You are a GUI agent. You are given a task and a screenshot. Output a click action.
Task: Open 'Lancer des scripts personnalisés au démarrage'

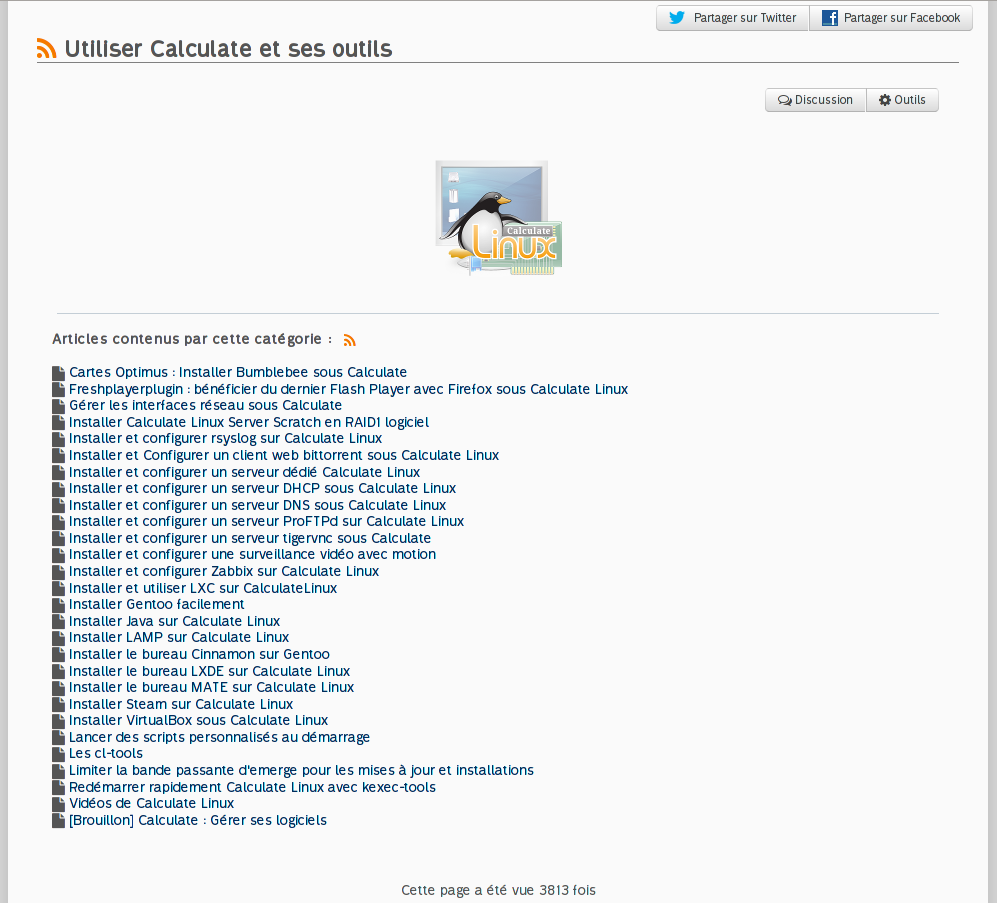click(219, 738)
